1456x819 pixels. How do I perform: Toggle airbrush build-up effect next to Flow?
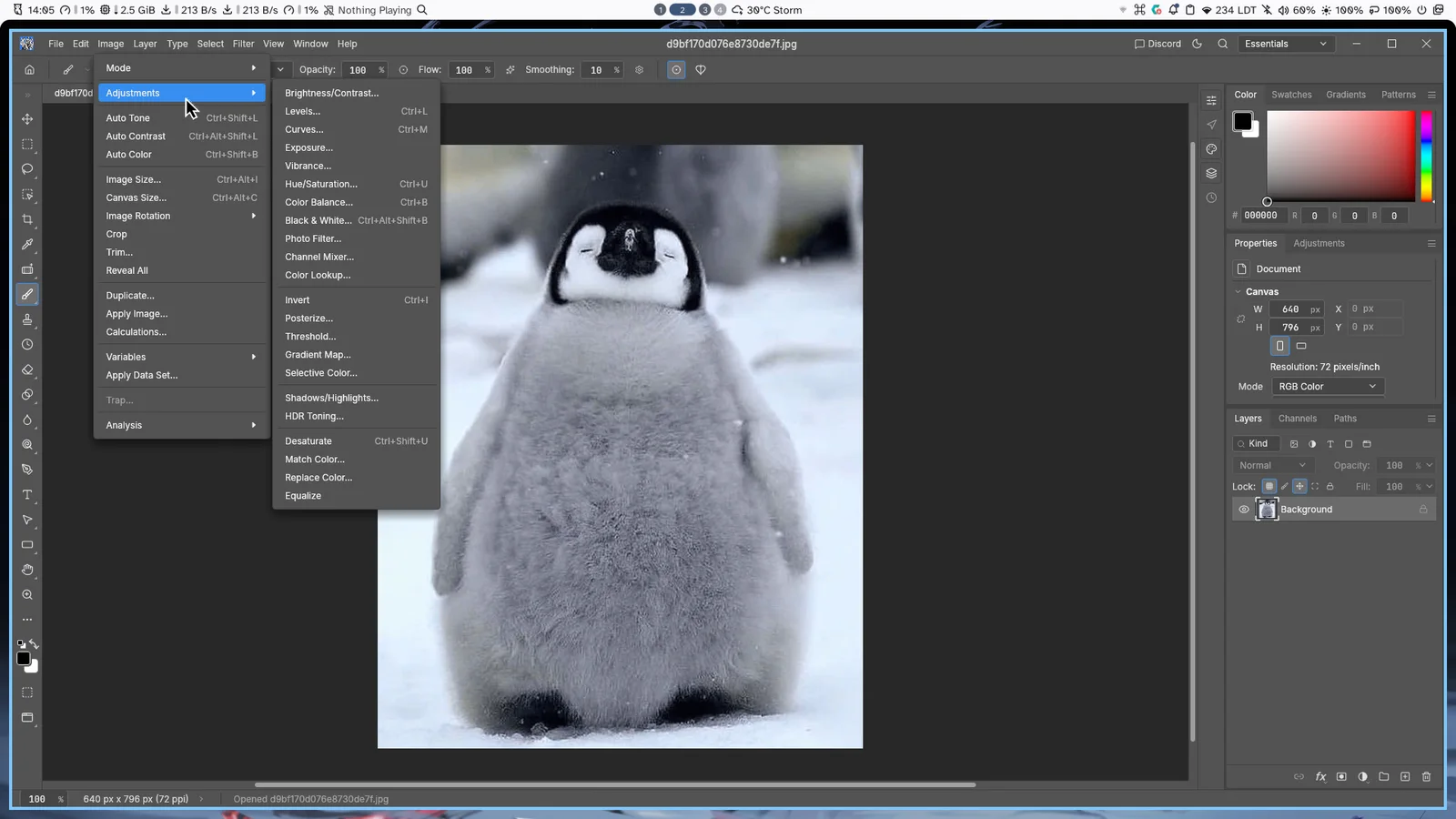[510, 69]
